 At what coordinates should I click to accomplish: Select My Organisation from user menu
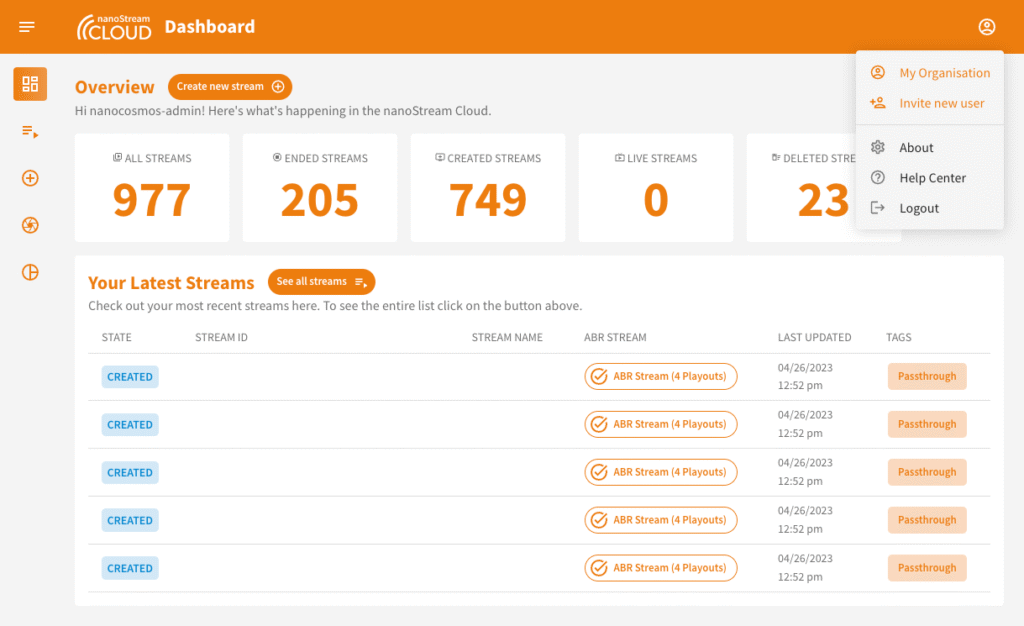pyautogui.click(x=943, y=73)
